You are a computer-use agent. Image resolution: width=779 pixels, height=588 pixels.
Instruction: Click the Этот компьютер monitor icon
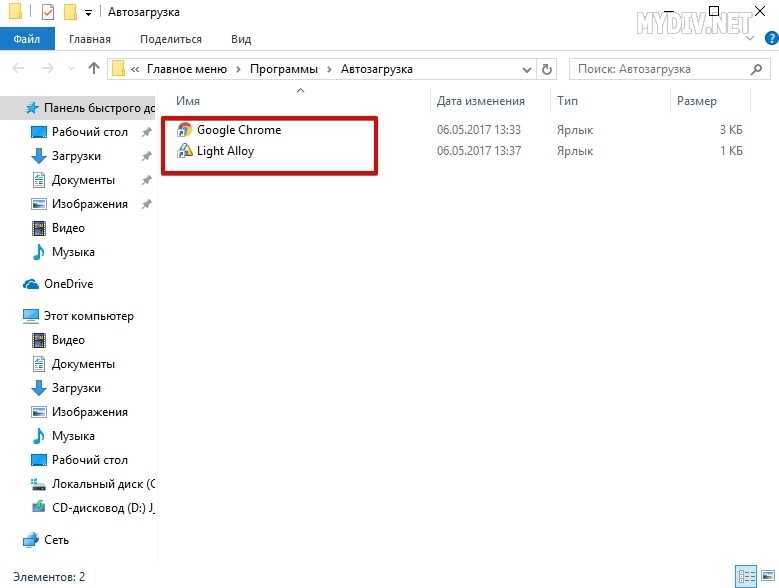(x=31, y=316)
